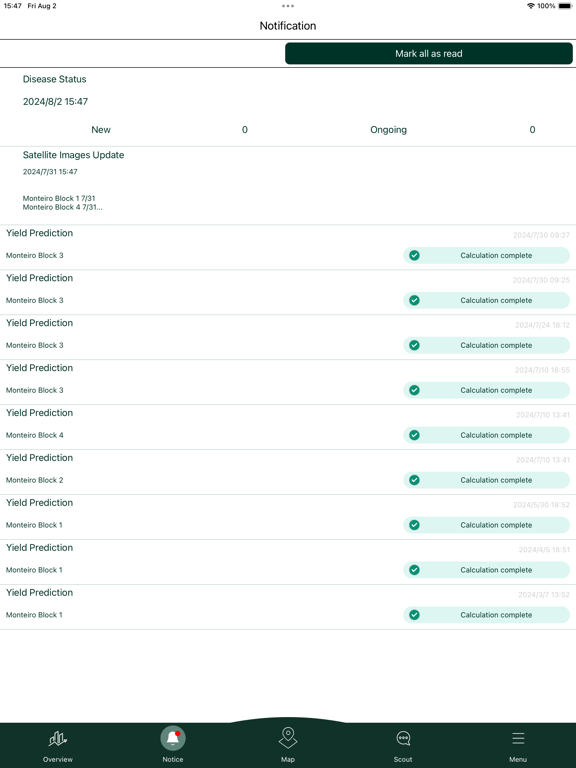Tap the New disease count label
Image resolution: width=576 pixels, height=768 pixels.
click(101, 130)
